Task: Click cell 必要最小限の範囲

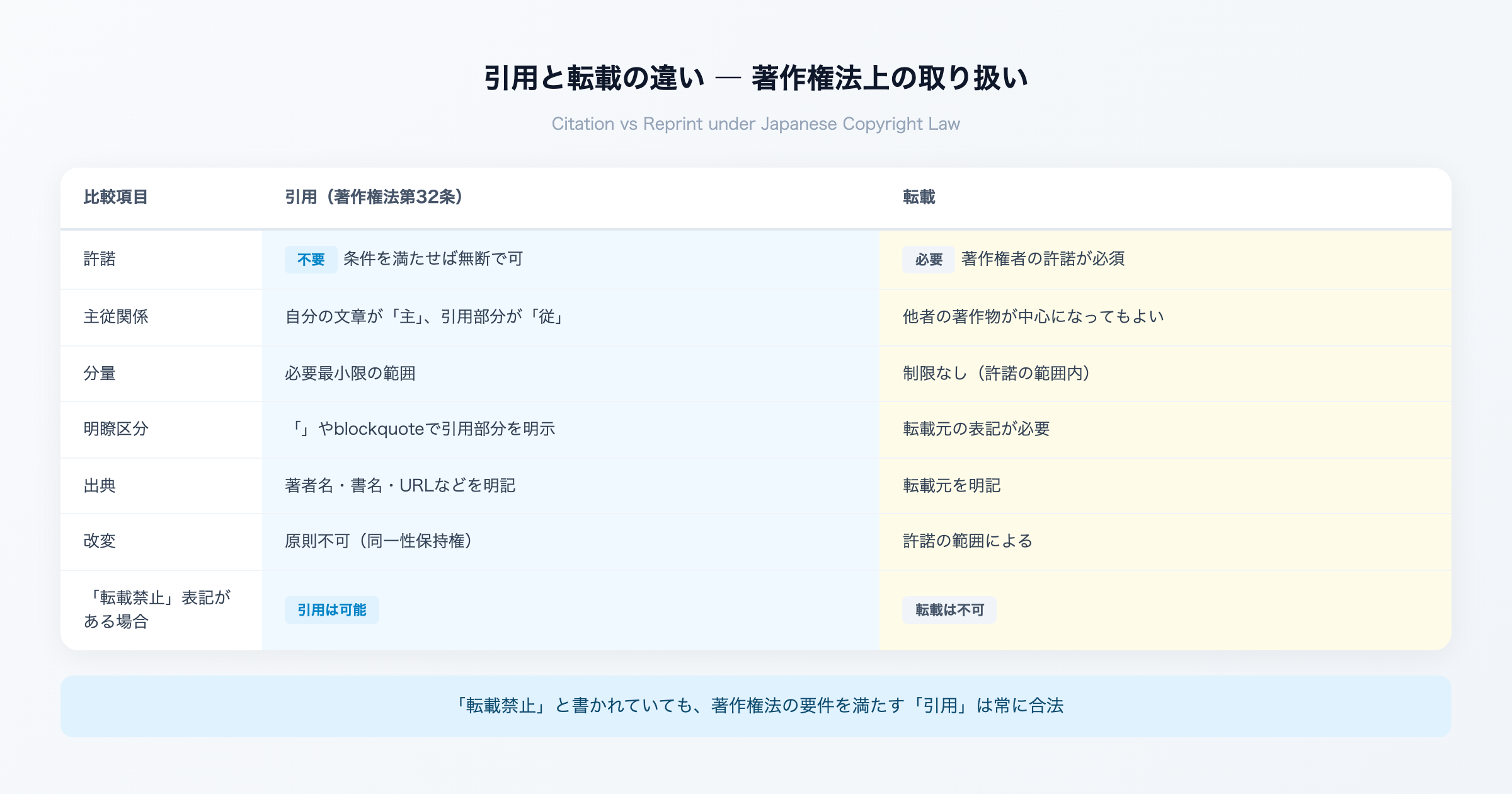Action: pyautogui.click(x=350, y=373)
